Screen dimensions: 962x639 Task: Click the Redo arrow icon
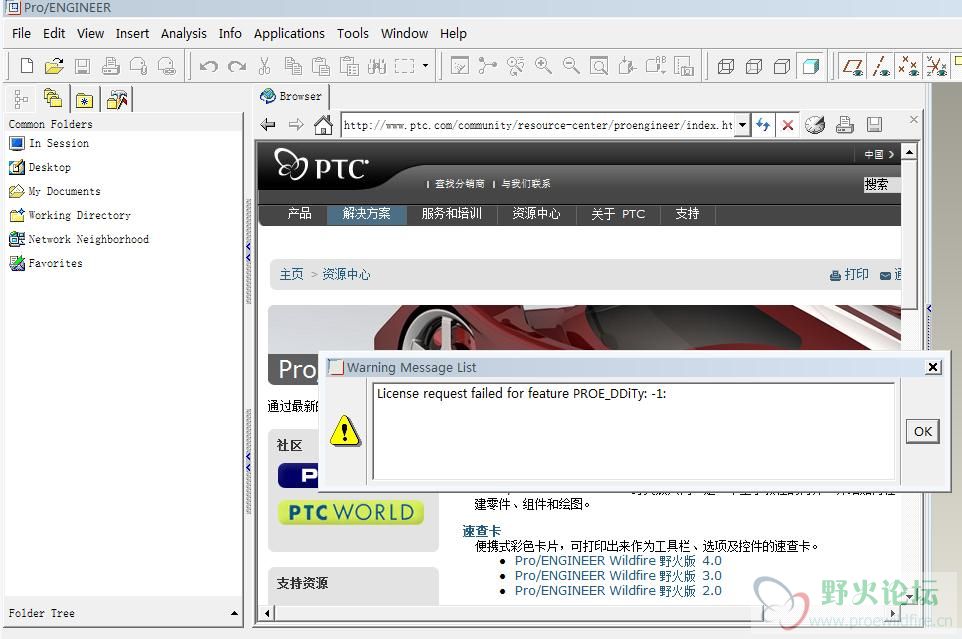237,66
